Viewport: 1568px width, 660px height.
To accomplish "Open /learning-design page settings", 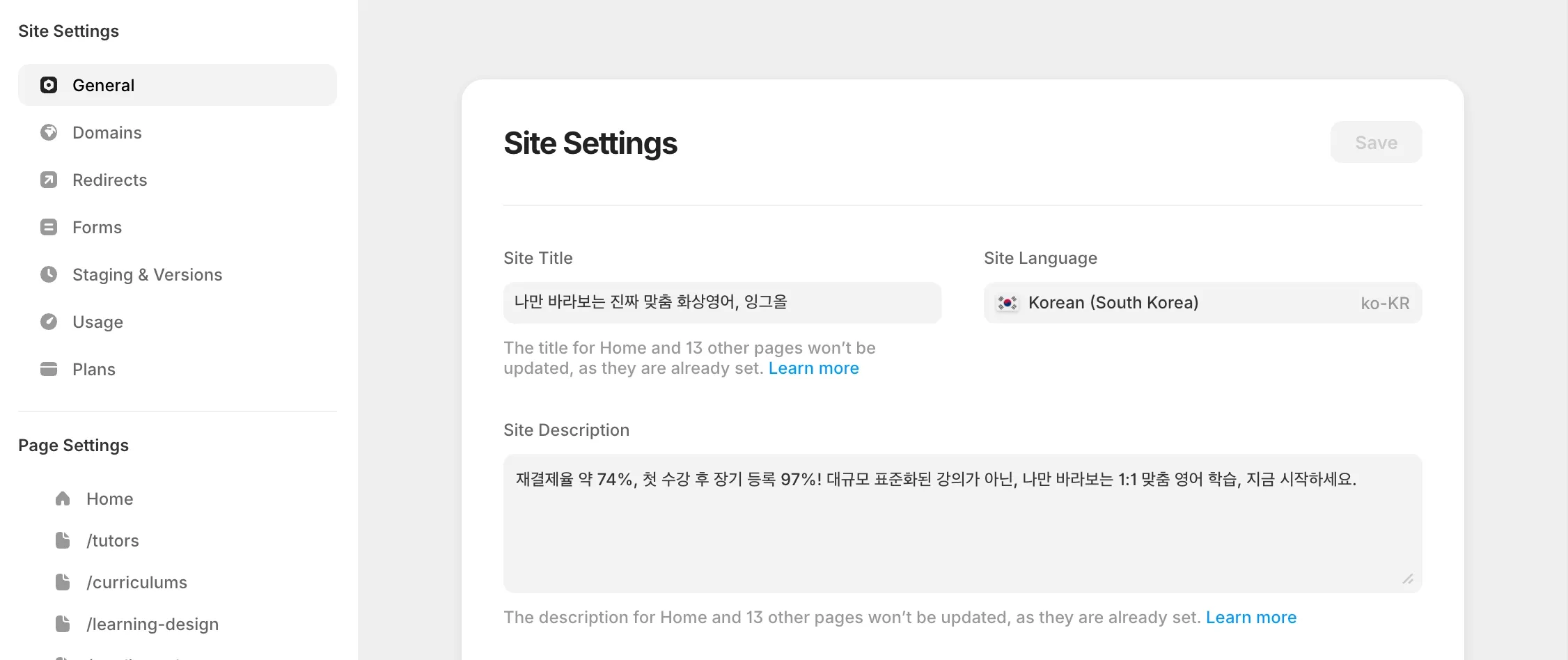I will click(x=152, y=624).
